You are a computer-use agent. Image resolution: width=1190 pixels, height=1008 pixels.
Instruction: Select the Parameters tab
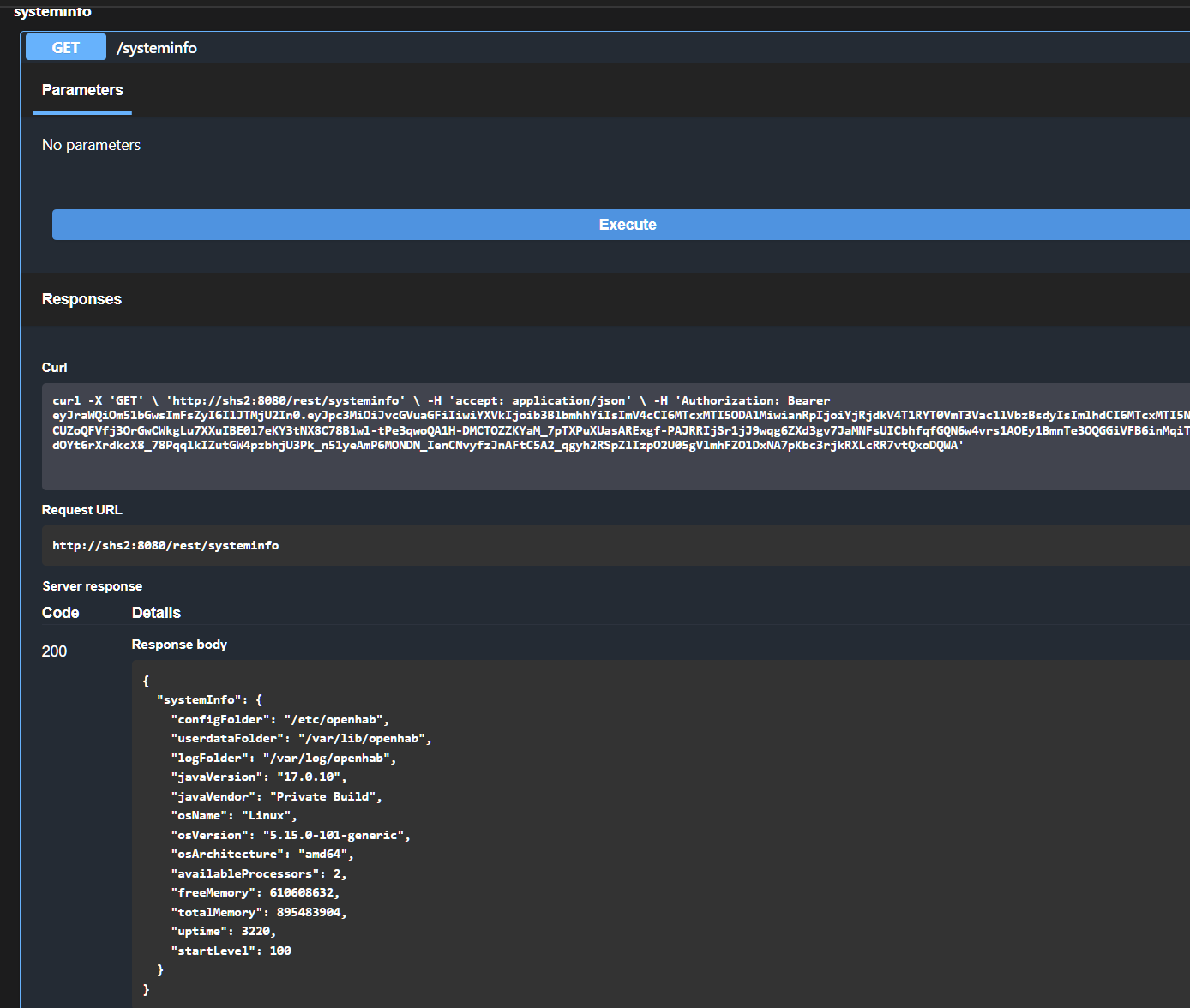point(82,90)
